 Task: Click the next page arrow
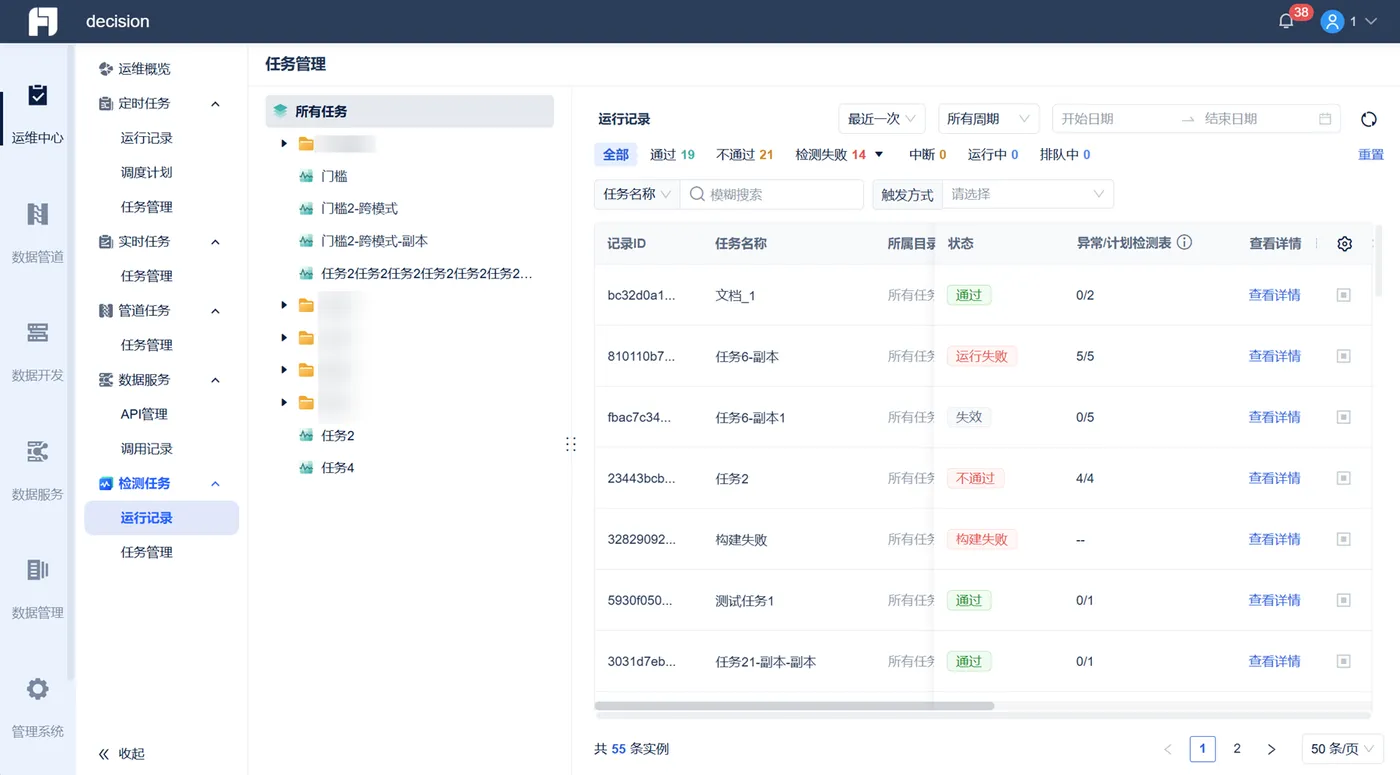pyautogui.click(x=1271, y=749)
